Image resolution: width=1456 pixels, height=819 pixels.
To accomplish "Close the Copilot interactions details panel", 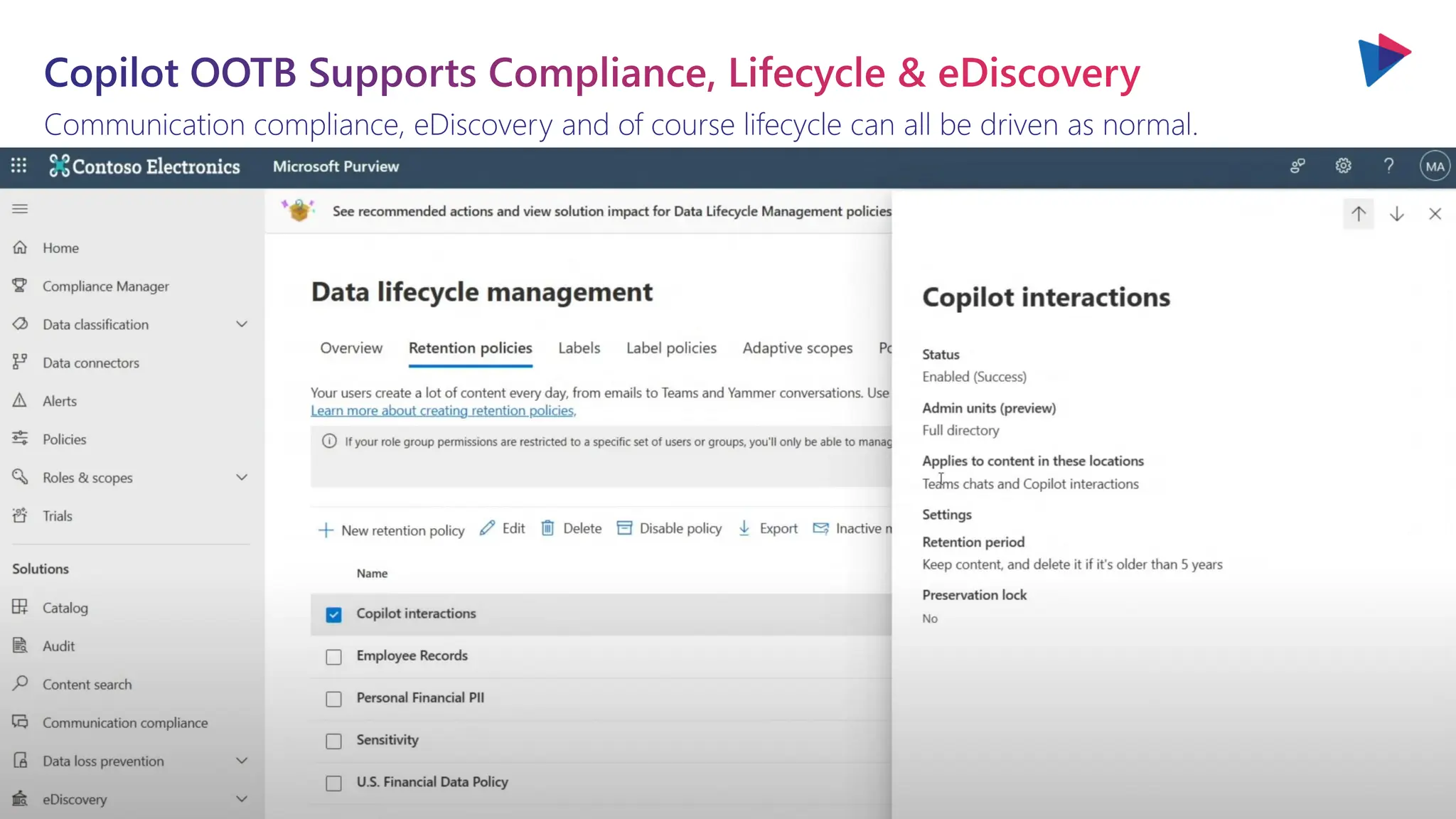I will [x=1435, y=214].
